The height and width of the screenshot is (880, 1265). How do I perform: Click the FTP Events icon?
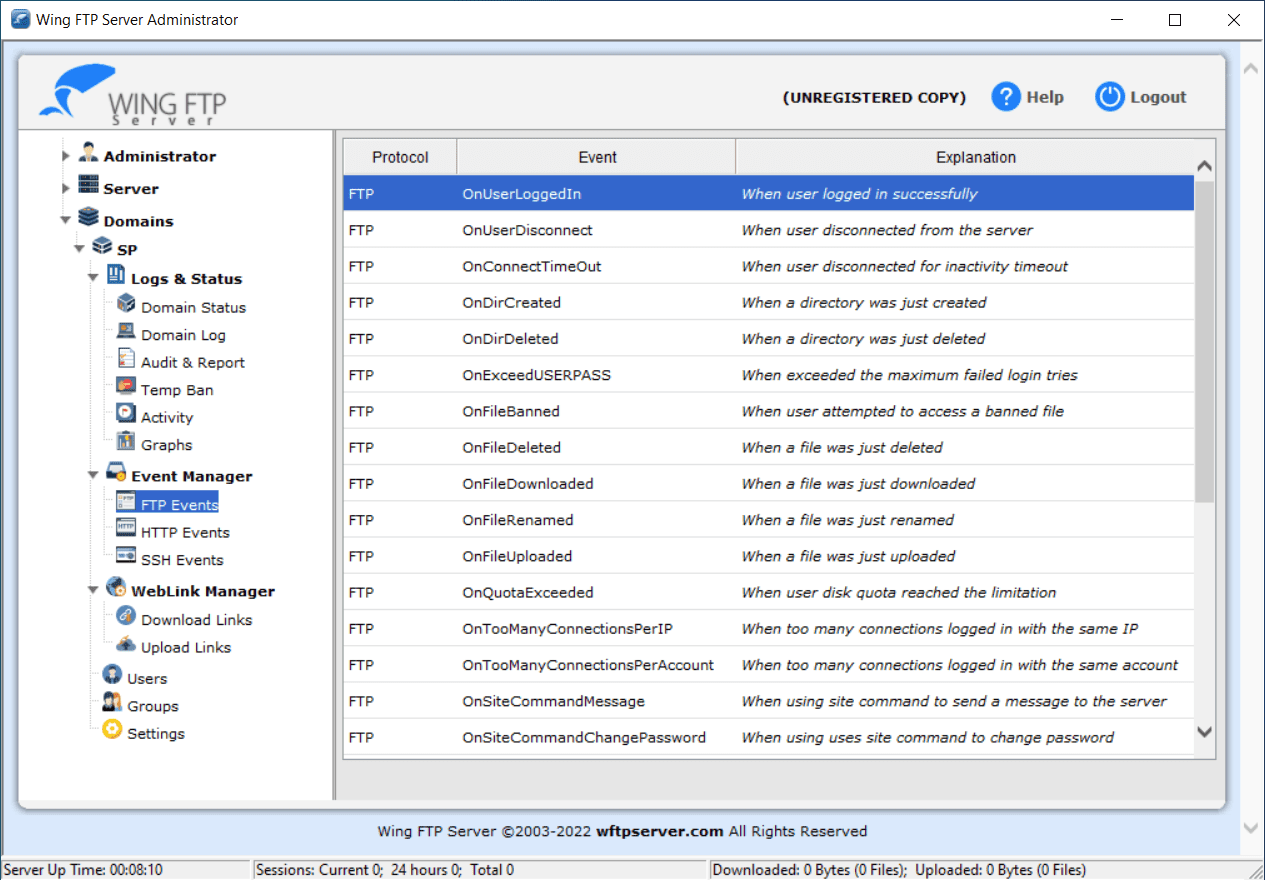coord(126,502)
